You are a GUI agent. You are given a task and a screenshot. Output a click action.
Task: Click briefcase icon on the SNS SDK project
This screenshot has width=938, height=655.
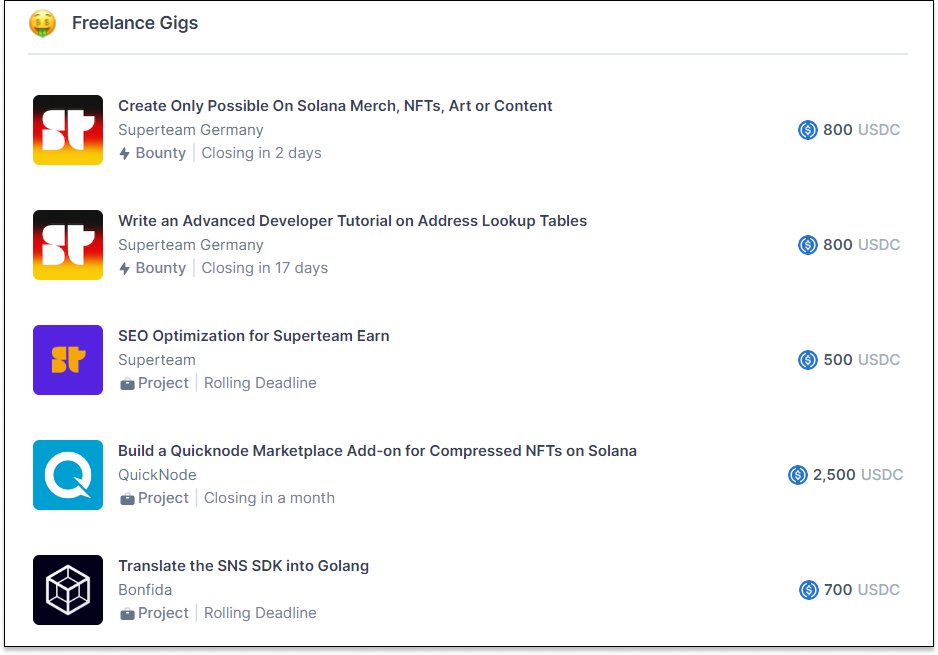pyautogui.click(x=127, y=614)
